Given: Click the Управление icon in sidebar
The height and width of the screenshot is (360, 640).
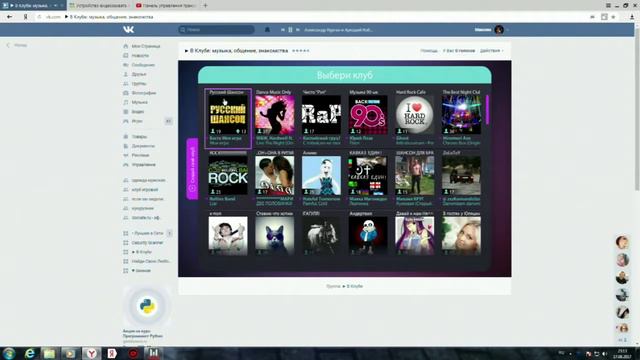Looking at the screenshot, I should click(x=126, y=164).
